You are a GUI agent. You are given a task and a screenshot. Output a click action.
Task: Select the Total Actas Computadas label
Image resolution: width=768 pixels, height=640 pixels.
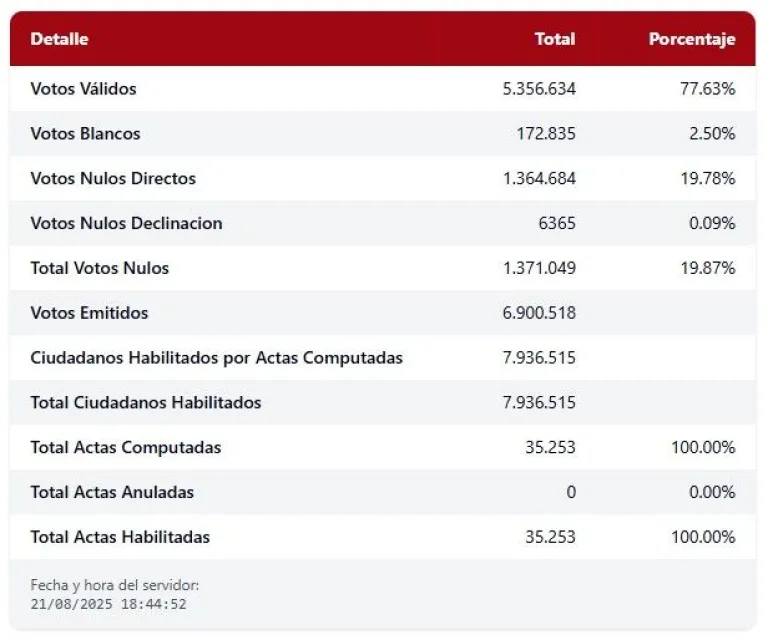click(x=125, y=447)
